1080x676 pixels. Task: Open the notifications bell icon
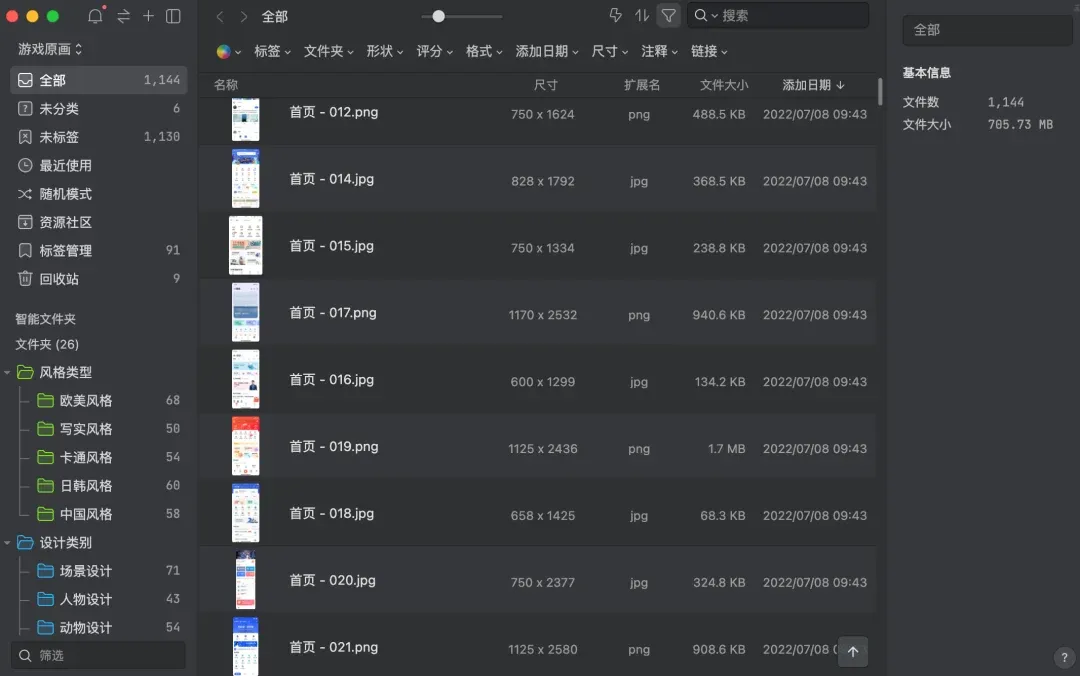point(95,15)
